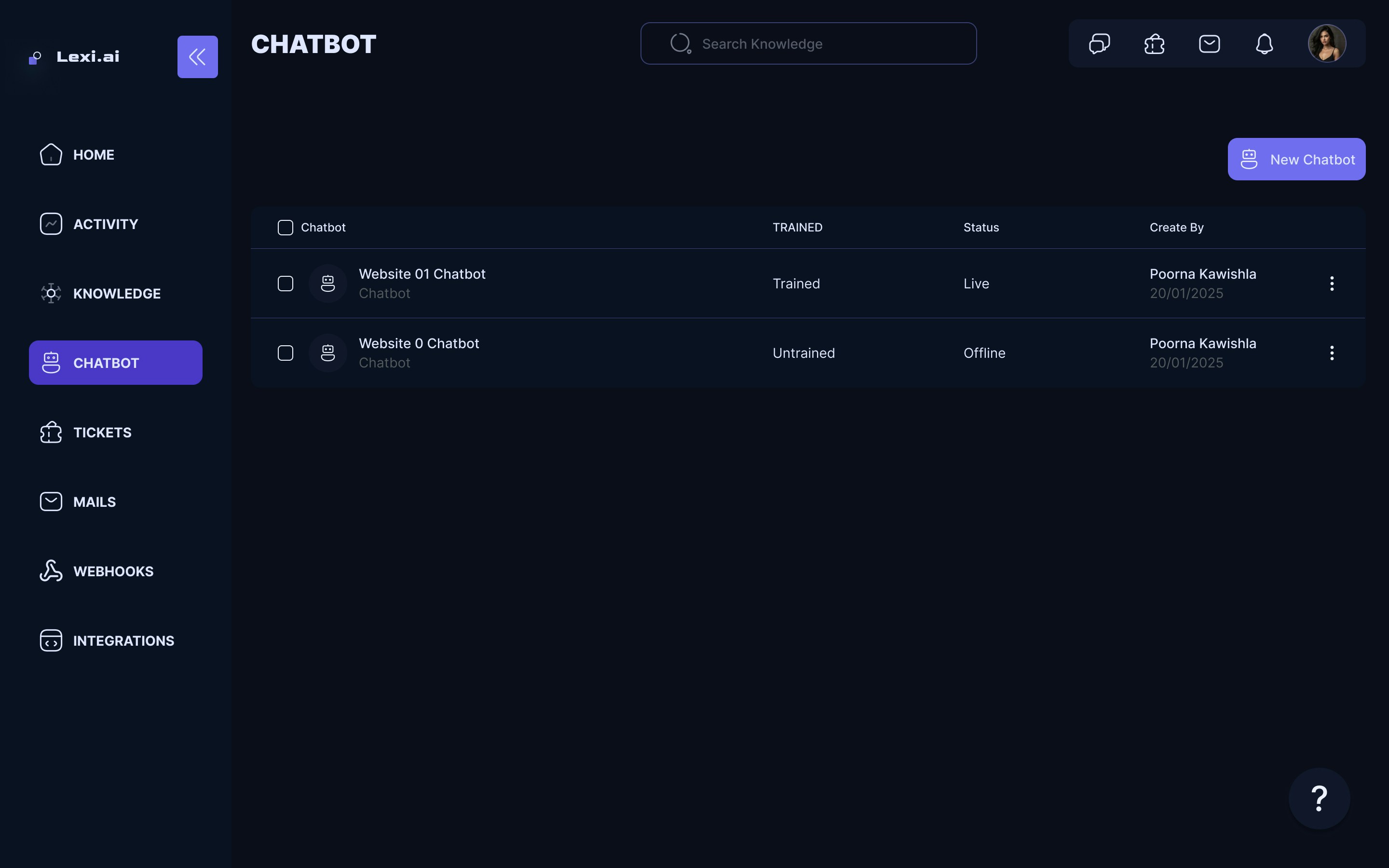Open notifications bell icon
Screen dimensions: 1389x868
click(x=1265, y=43)
